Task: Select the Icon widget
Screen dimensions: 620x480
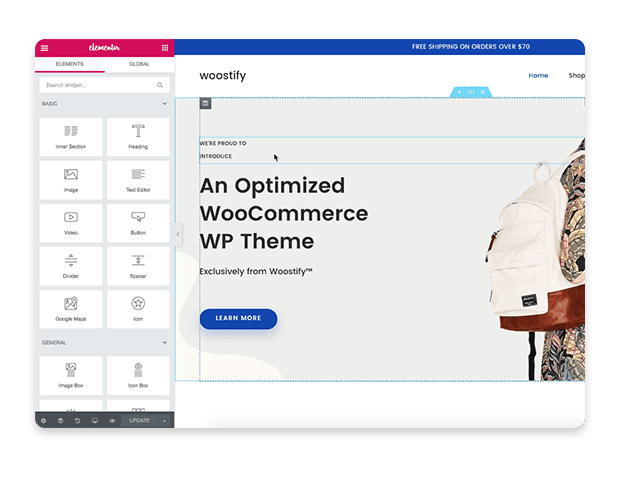Action: [138, 309]
